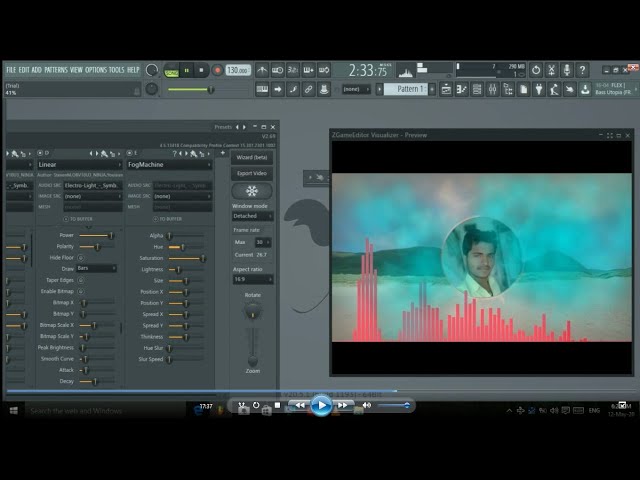Toggle layer D enable radio button
Image resolution: width=640 pixels, height=480 pixels.
click(x=40, y=153)
